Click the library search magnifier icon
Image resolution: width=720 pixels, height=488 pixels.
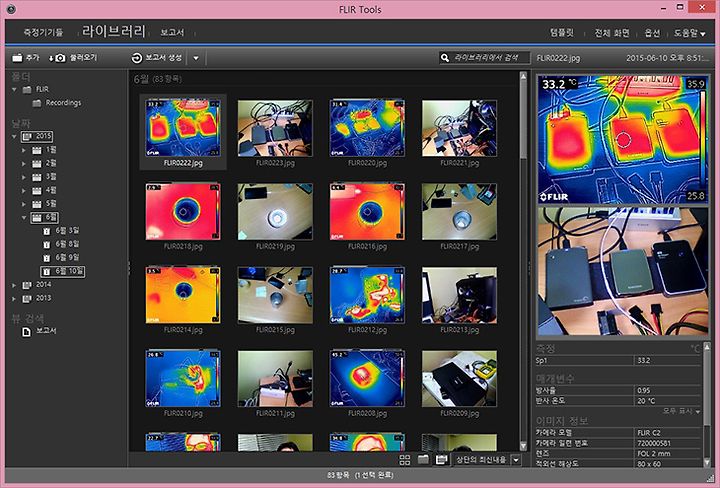444,58
